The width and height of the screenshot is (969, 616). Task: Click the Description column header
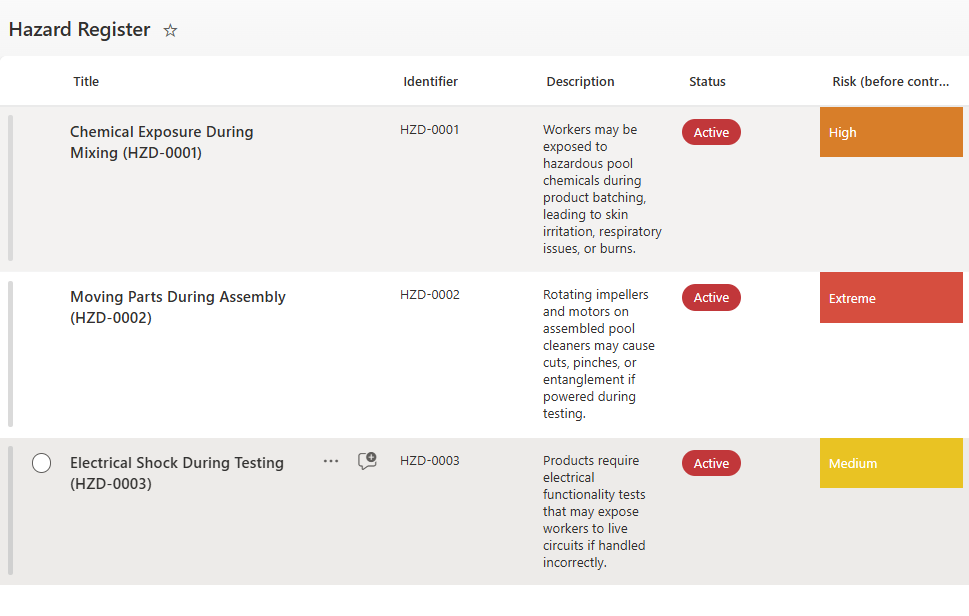[580, 82]
